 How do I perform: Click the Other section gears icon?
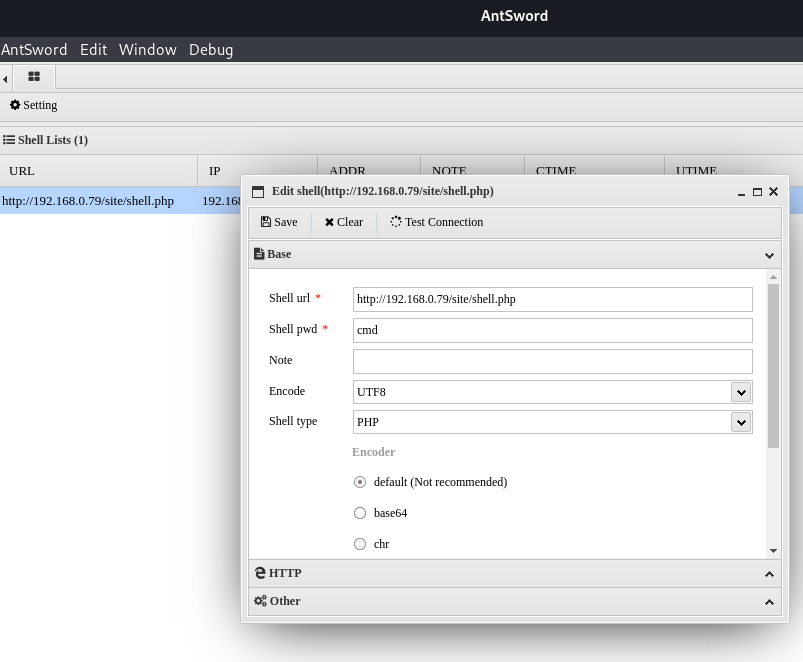(260, 601)
